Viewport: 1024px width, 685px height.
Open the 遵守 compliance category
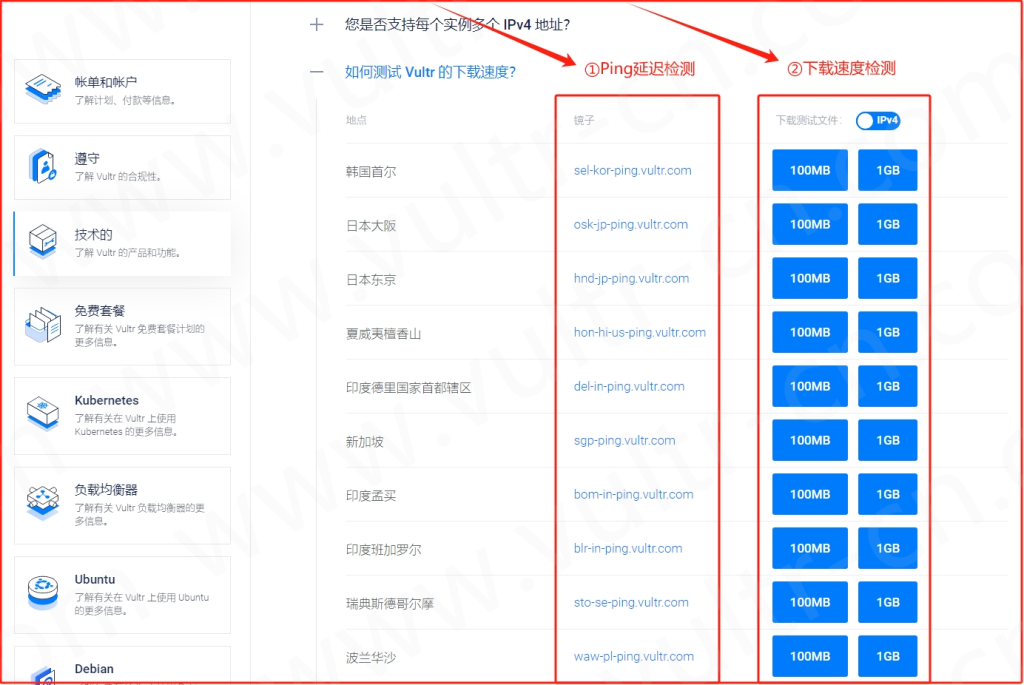click(x=123, y=167)
